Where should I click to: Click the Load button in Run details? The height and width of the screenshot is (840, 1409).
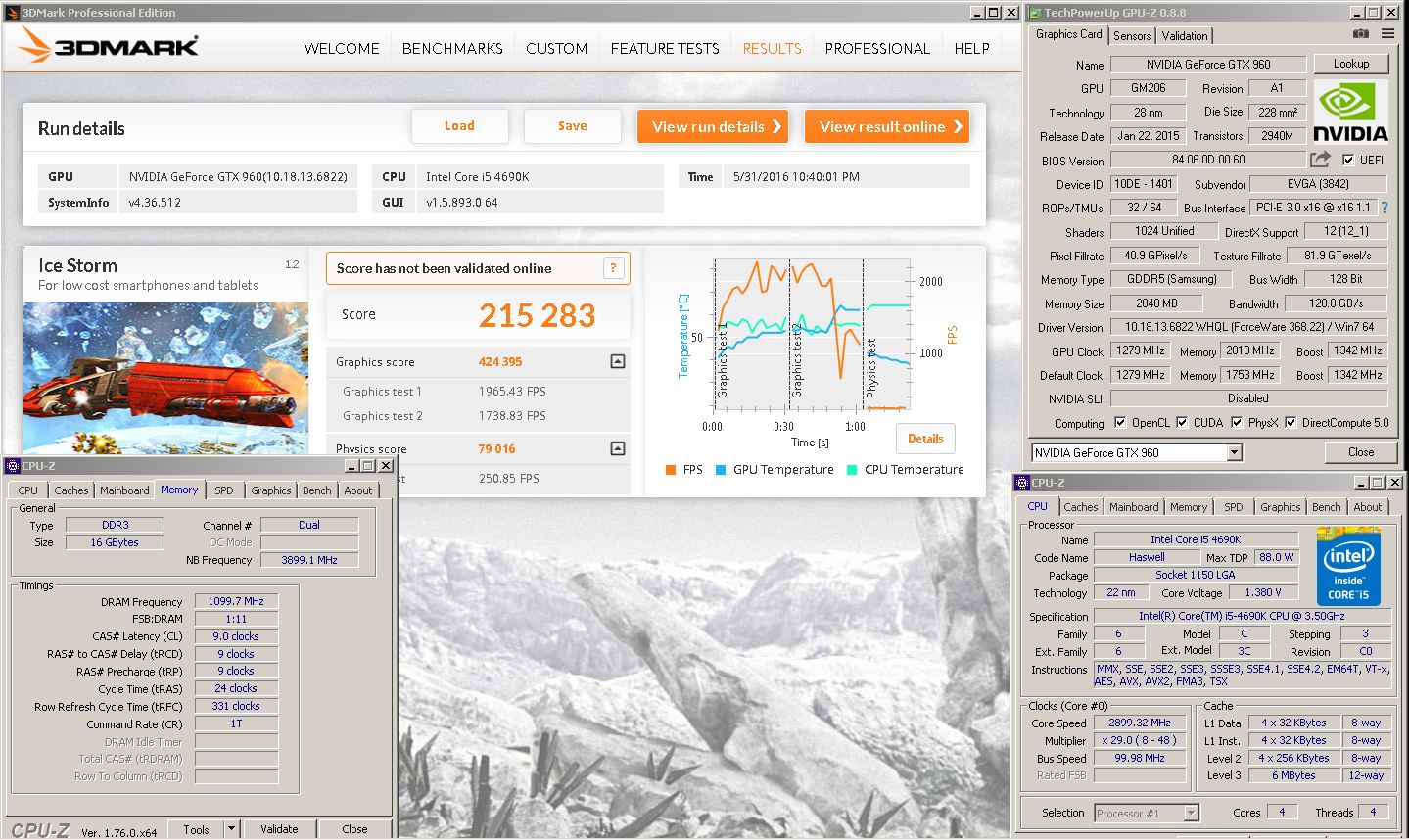pos(459,126)
